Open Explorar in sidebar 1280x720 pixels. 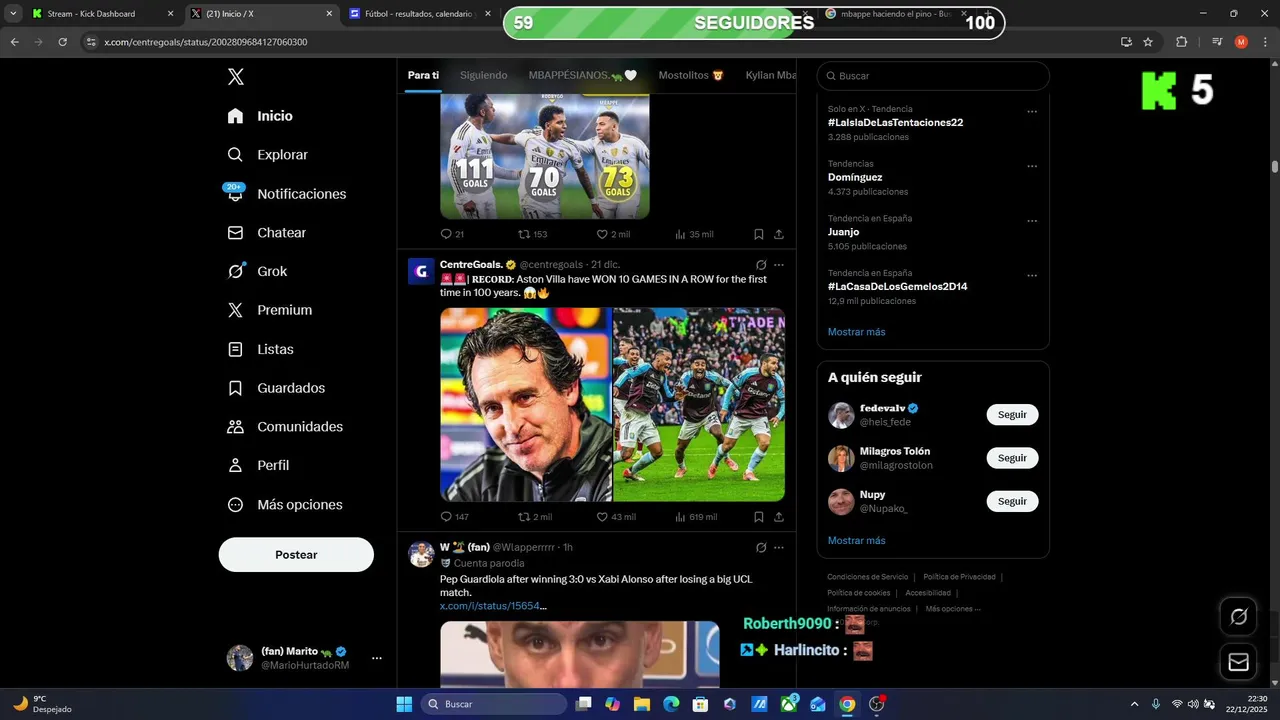[267, 155]
